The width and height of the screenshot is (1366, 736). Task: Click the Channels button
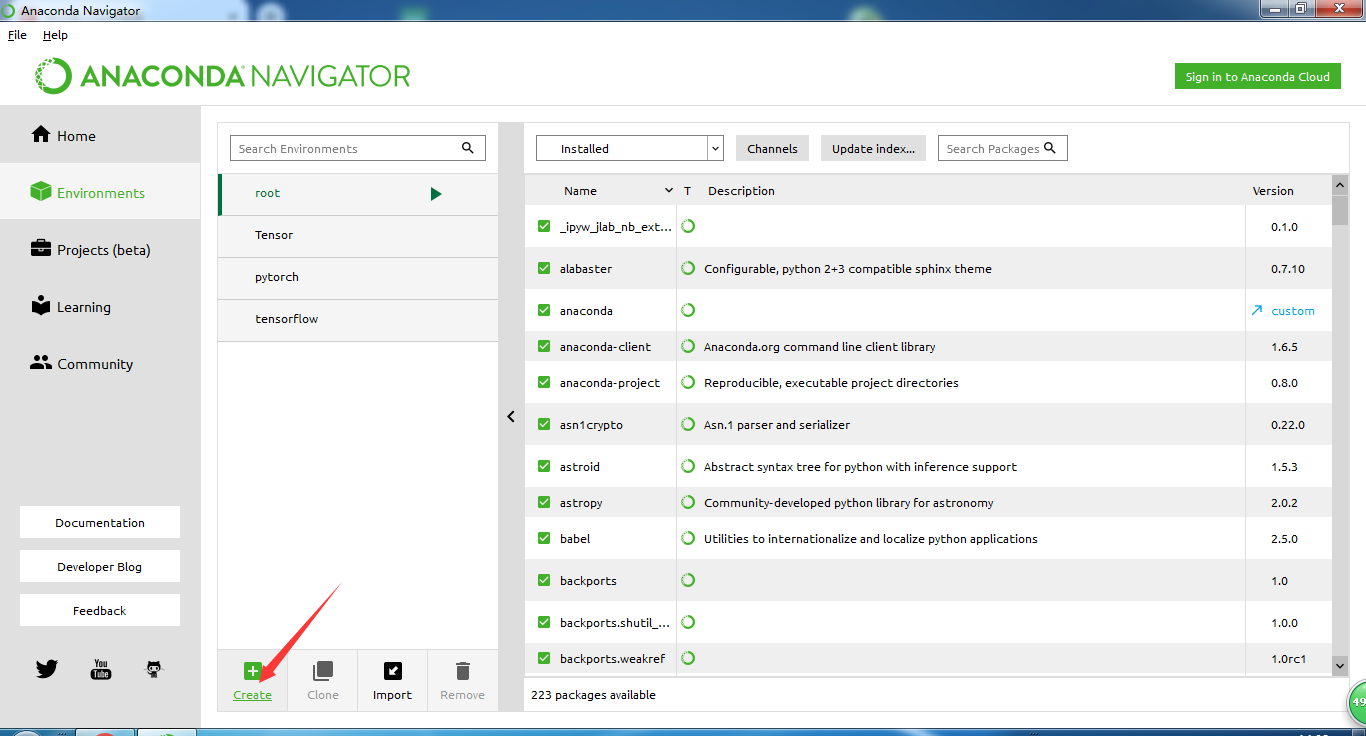(772, 148)
